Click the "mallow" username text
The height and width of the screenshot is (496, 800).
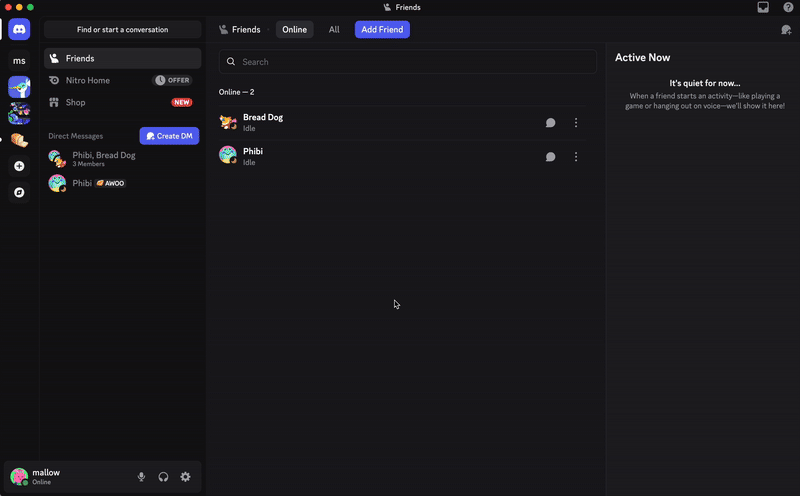pos(46,473)
